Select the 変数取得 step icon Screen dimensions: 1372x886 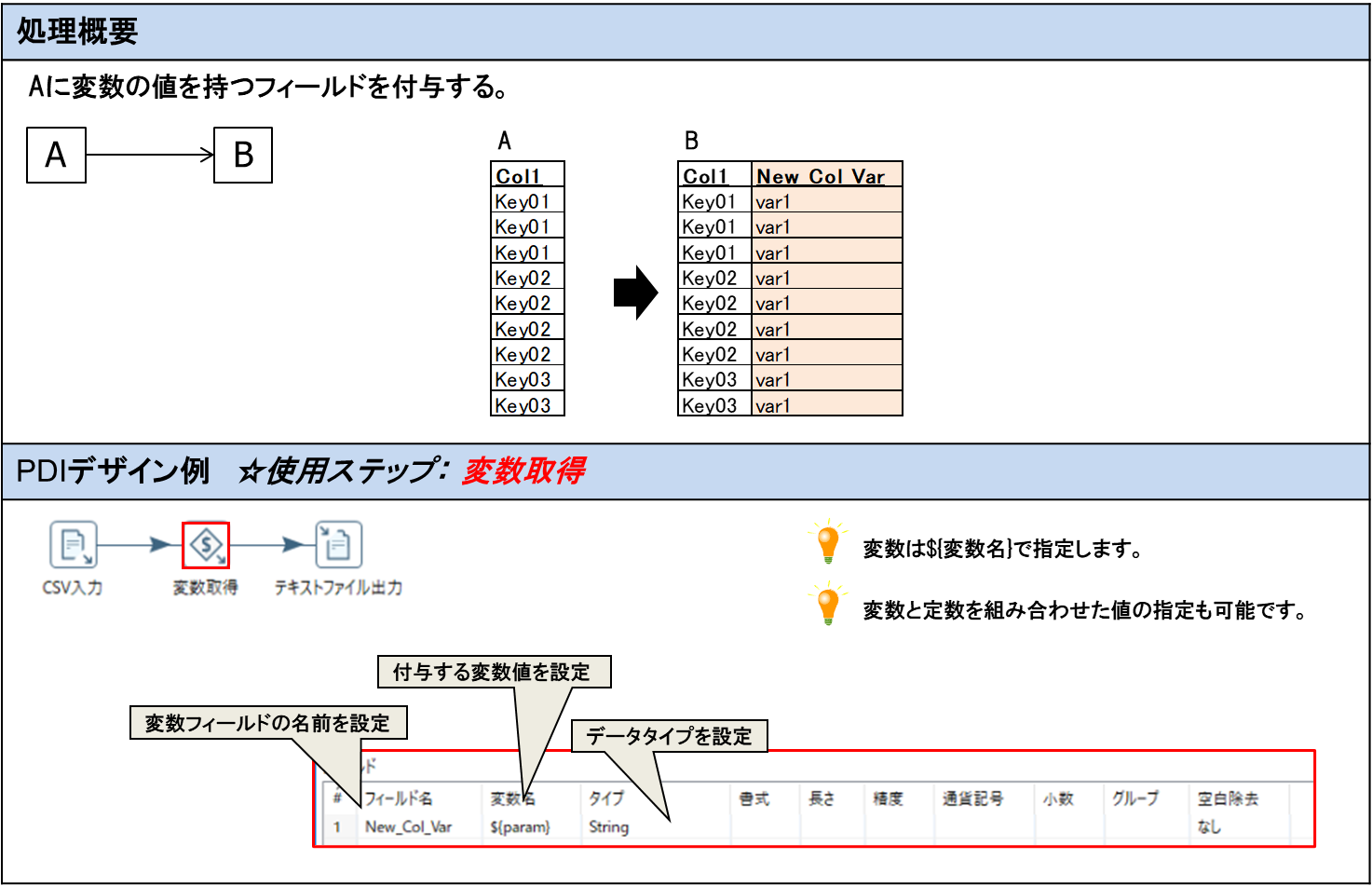coord(206,544)
